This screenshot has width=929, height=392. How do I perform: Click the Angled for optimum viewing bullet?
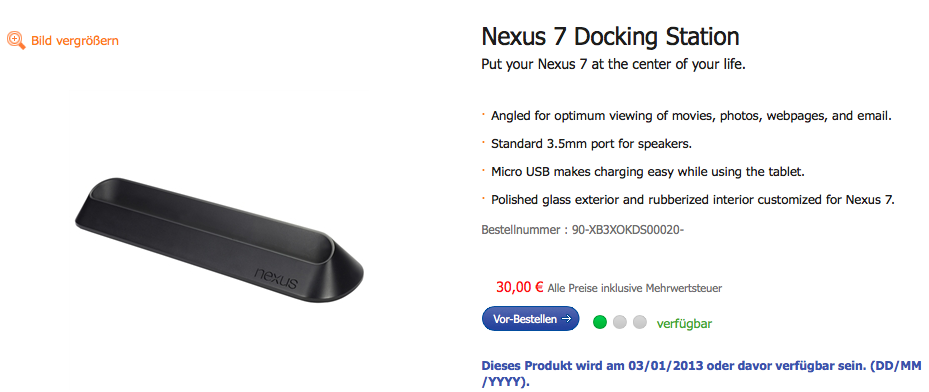coord(691,115)
